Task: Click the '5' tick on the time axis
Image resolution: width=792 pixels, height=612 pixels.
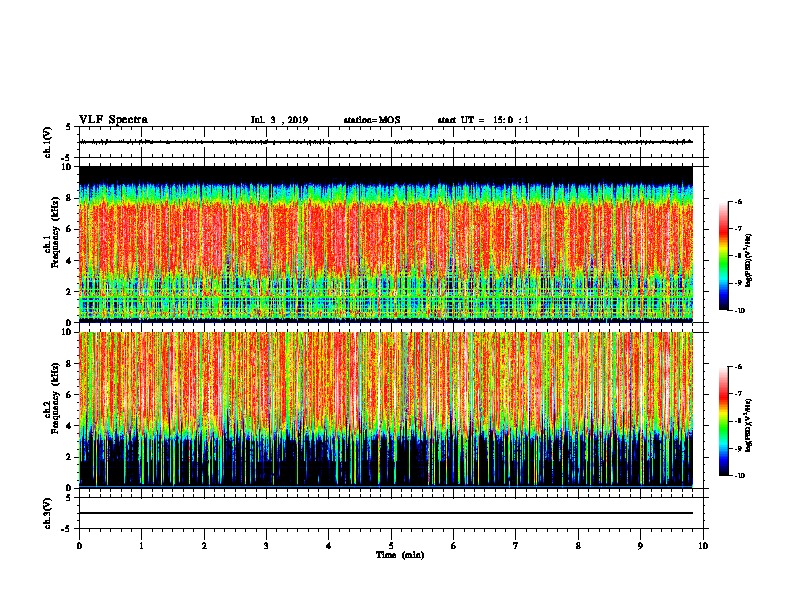Action: [391, 546]
